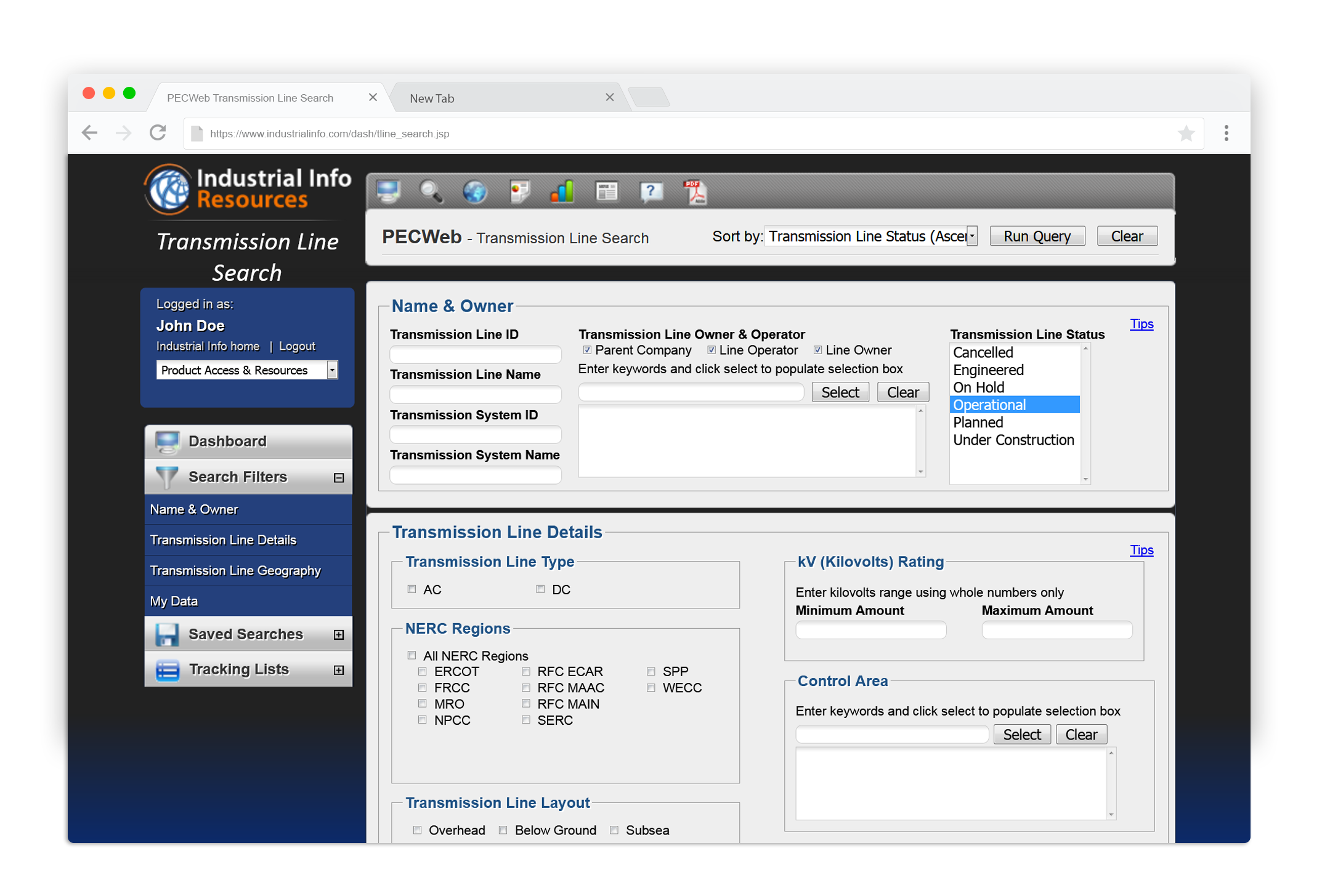Screen dimensions: 1322x896
Task: Click the Dashboard monitor sidebar icon
Action: (x=167, y=442)
